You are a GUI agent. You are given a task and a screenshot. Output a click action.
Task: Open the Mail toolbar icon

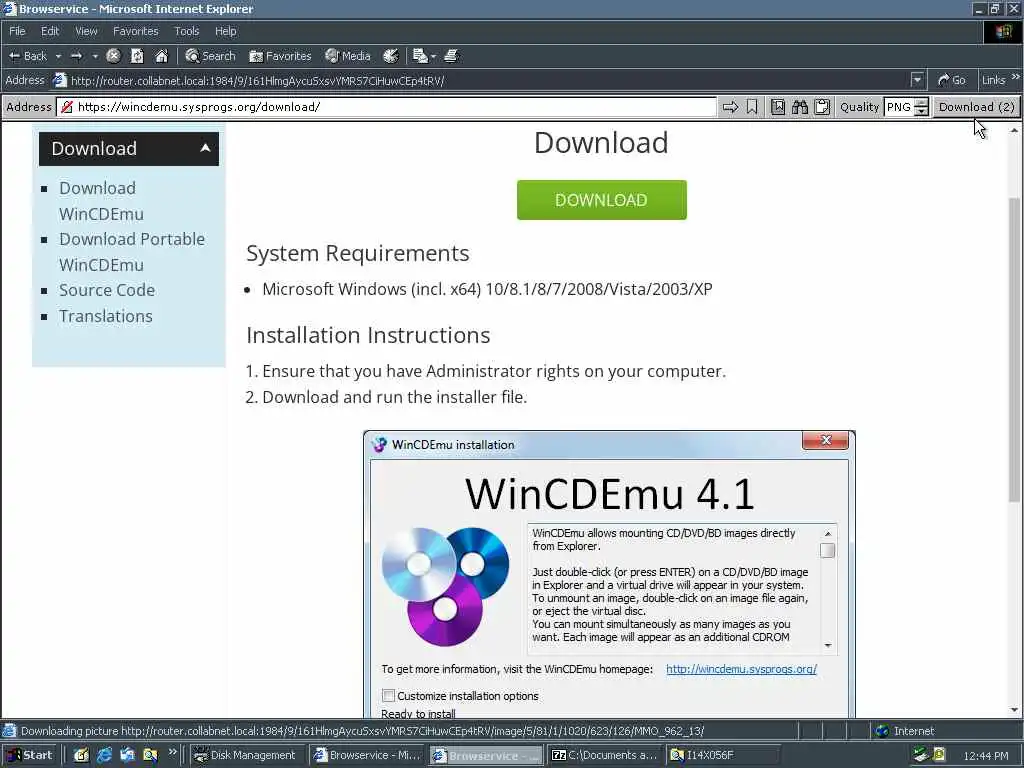click(x=420, y=56)
